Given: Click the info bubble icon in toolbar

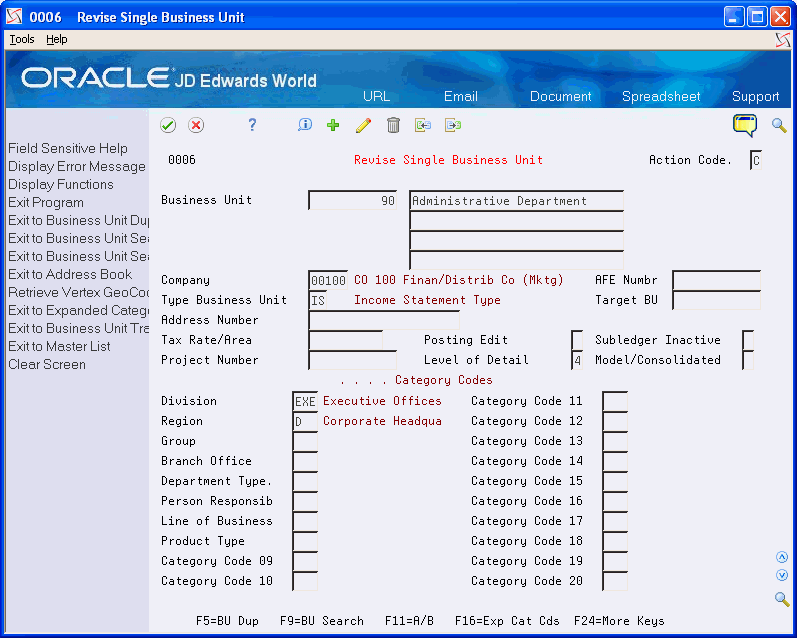Looking at the screenshot, I should [x=304, y=125].
